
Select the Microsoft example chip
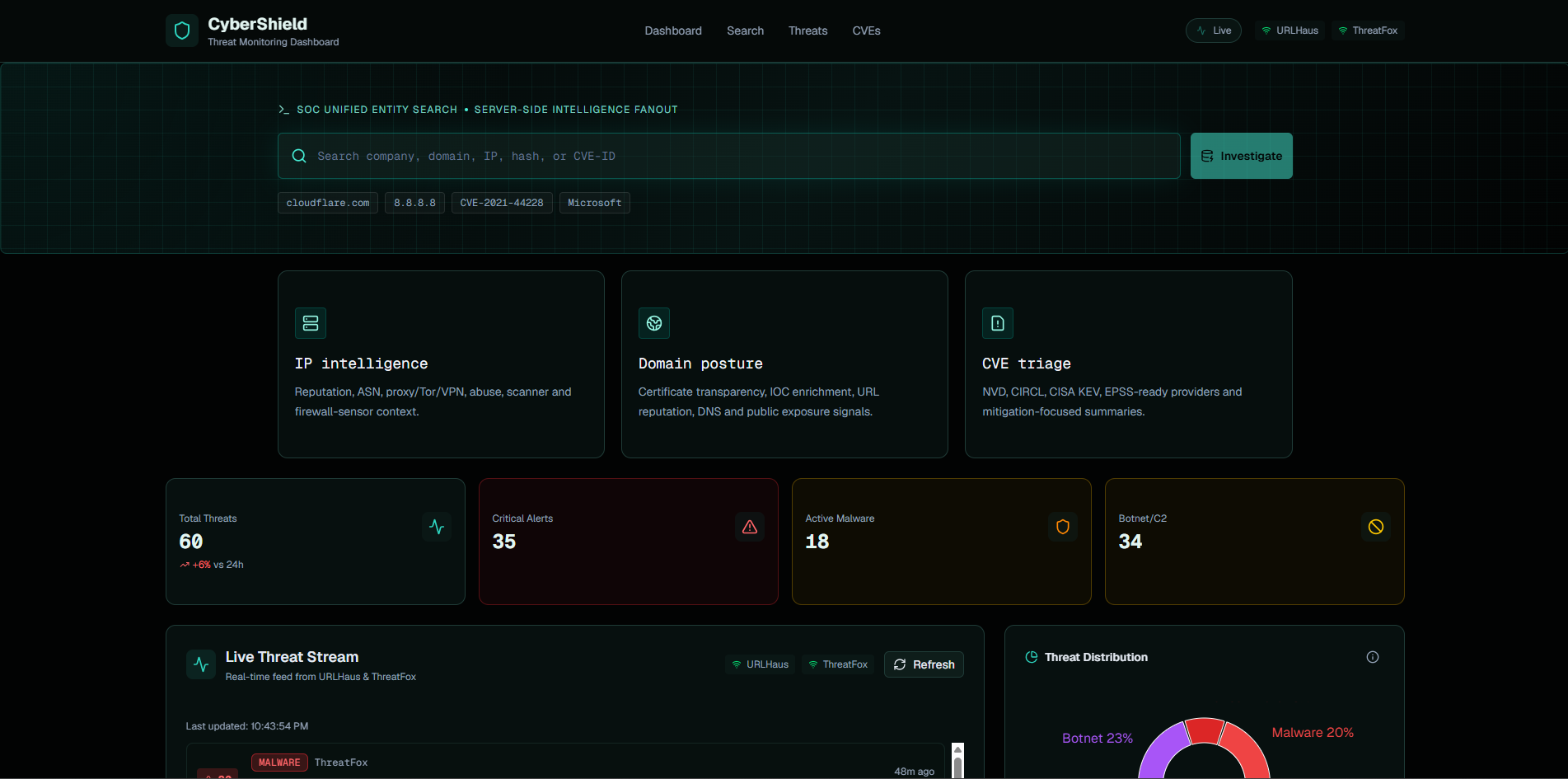pos(595,203)
